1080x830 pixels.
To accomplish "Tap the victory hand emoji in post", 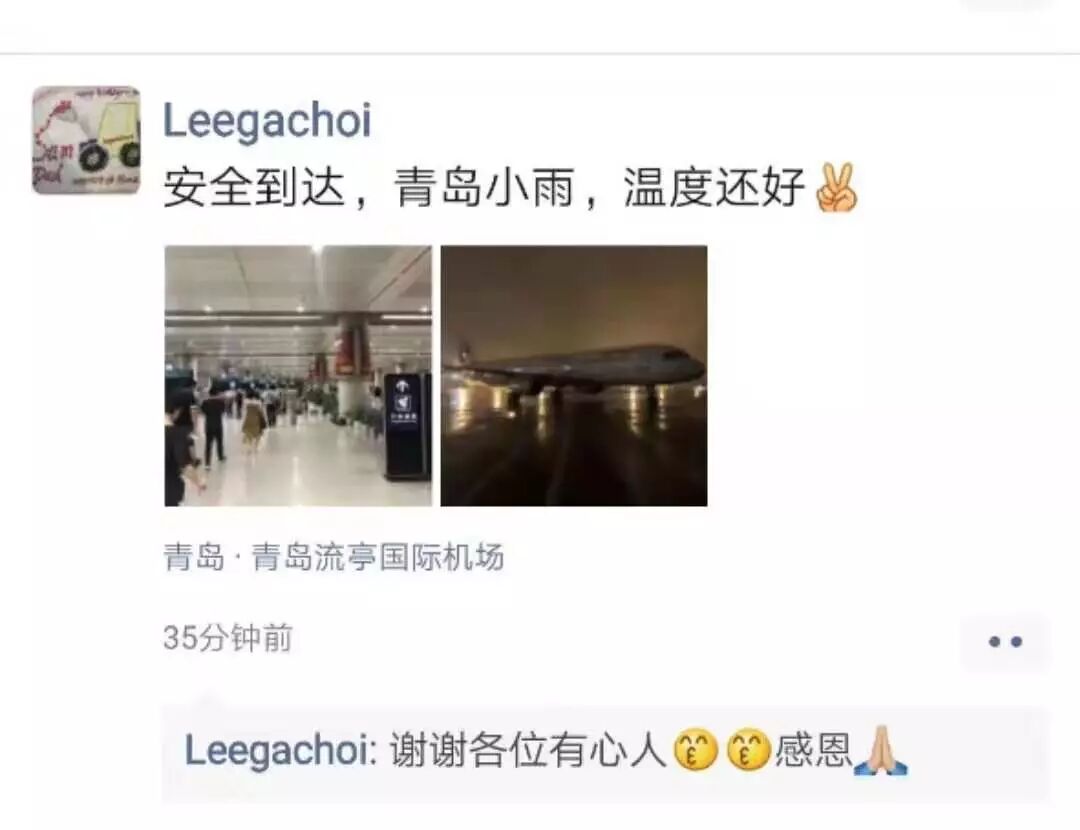I will 836,187.
